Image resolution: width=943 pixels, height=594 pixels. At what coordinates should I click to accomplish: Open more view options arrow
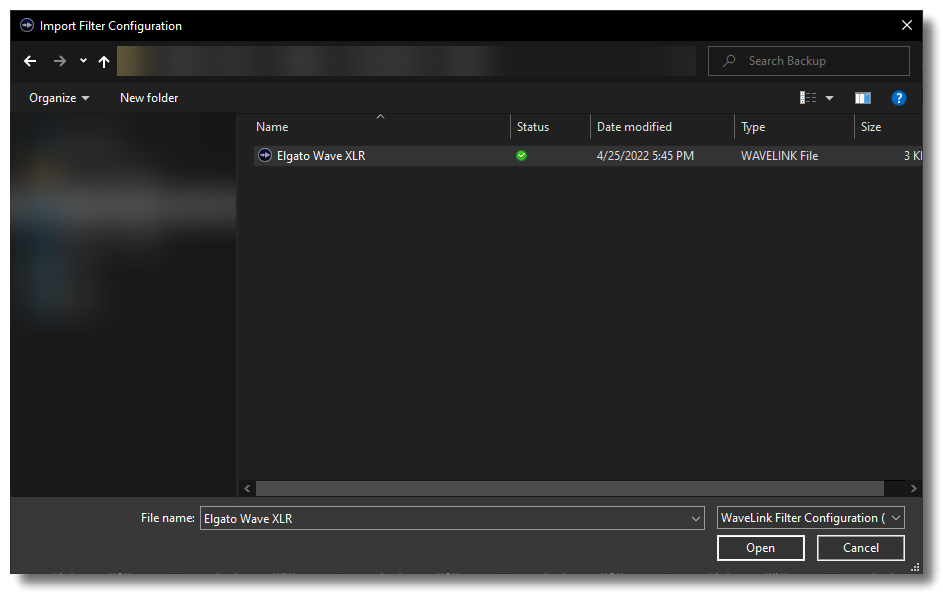pyautogui.click(x=829, y=98)
